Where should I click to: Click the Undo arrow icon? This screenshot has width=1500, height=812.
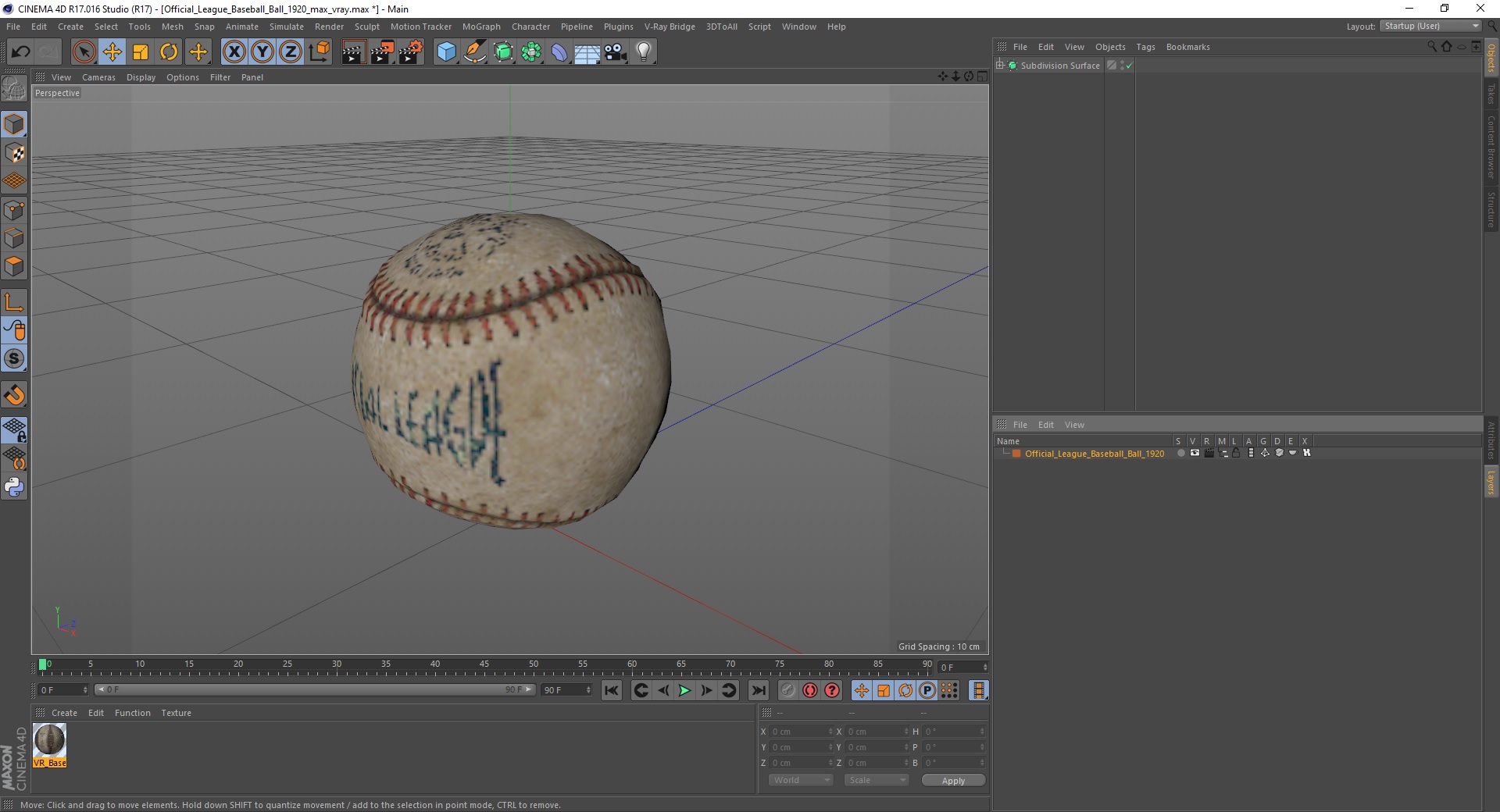[21, 52]
